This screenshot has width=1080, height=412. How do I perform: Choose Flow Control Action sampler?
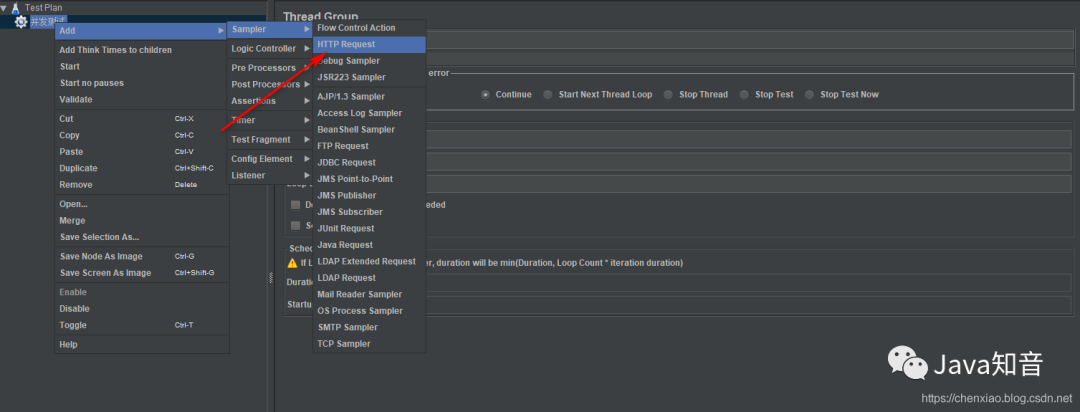coord(369,28)
